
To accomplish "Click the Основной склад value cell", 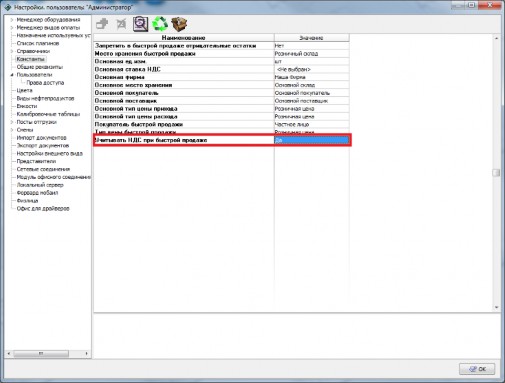I will coord(312,85).
